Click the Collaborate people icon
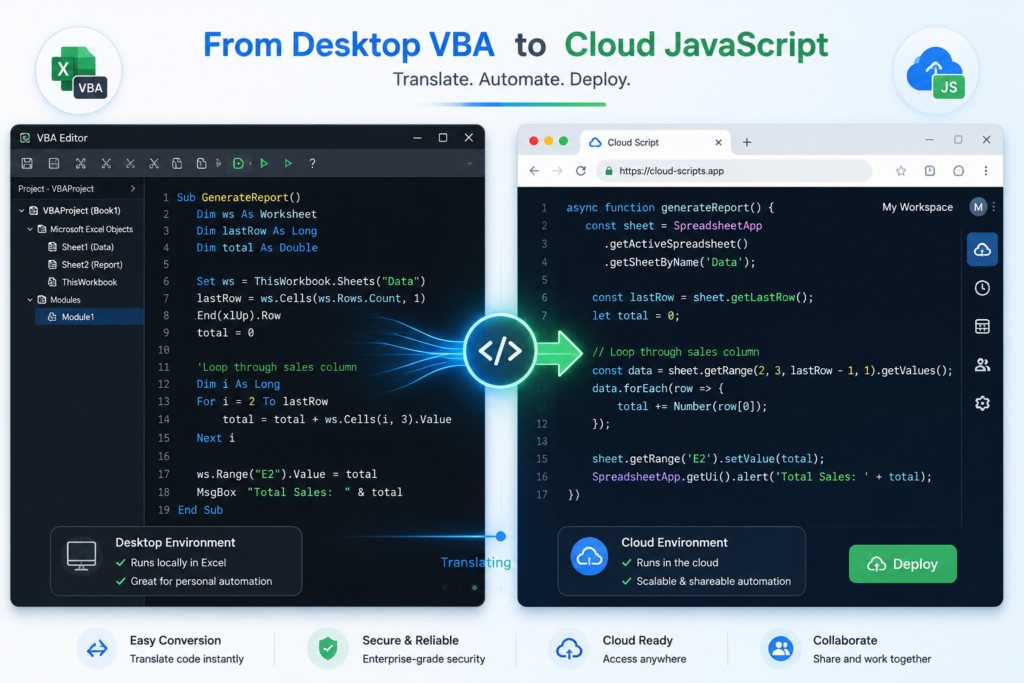 click(x=780, y=649)
